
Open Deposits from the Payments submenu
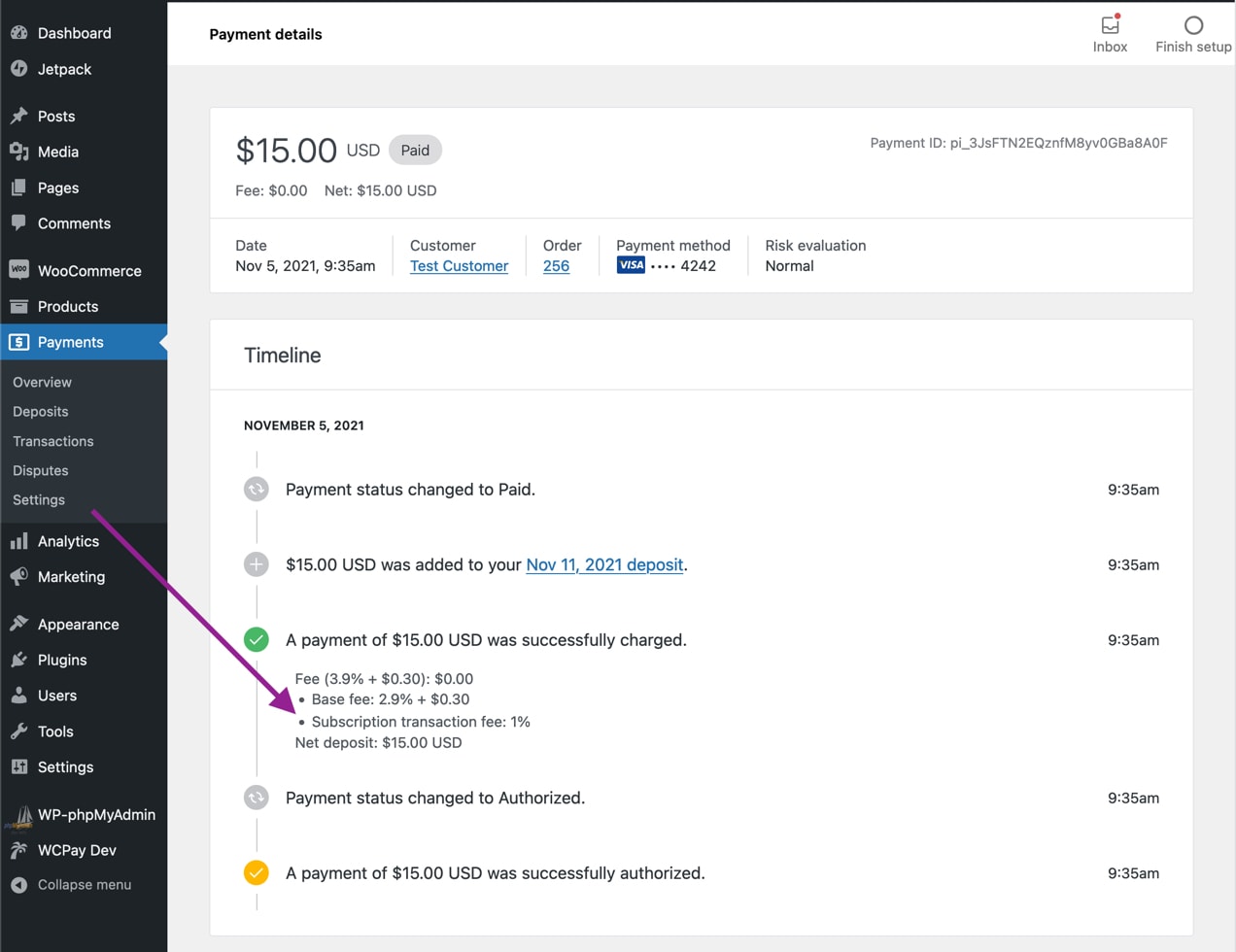(40, 411)
